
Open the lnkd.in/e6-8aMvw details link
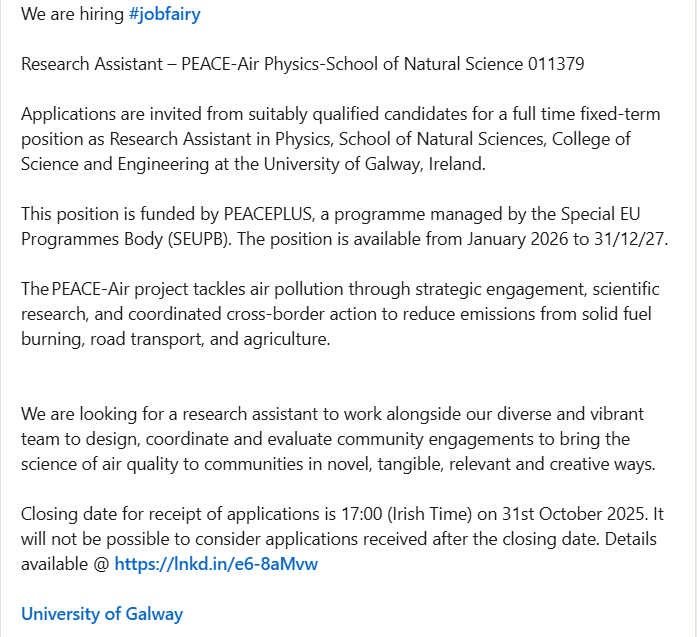pyautogui.click(x=216, y=564)
